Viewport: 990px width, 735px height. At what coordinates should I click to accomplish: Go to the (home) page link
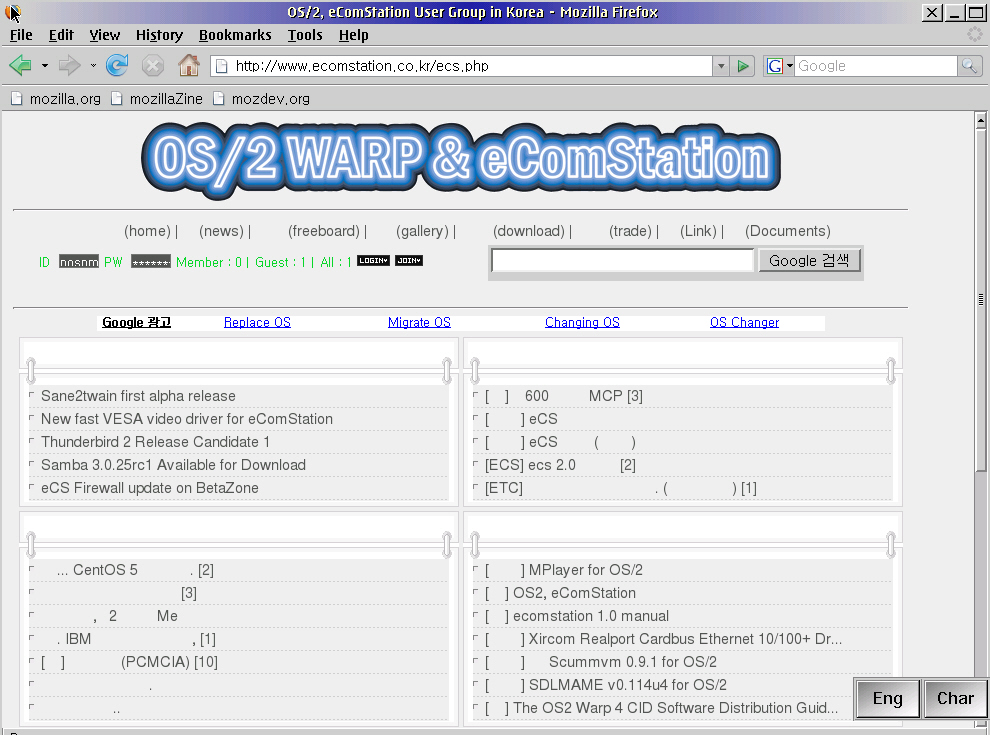click(x=147, y=231)
